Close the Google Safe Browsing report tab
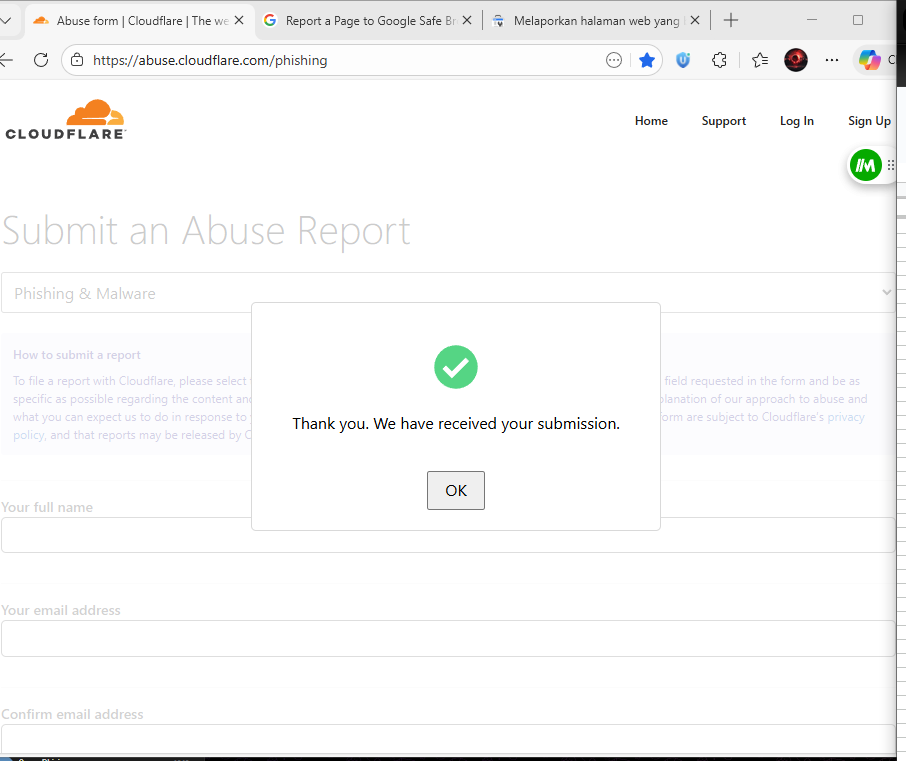906x761 pixels. tap(467, 20)
